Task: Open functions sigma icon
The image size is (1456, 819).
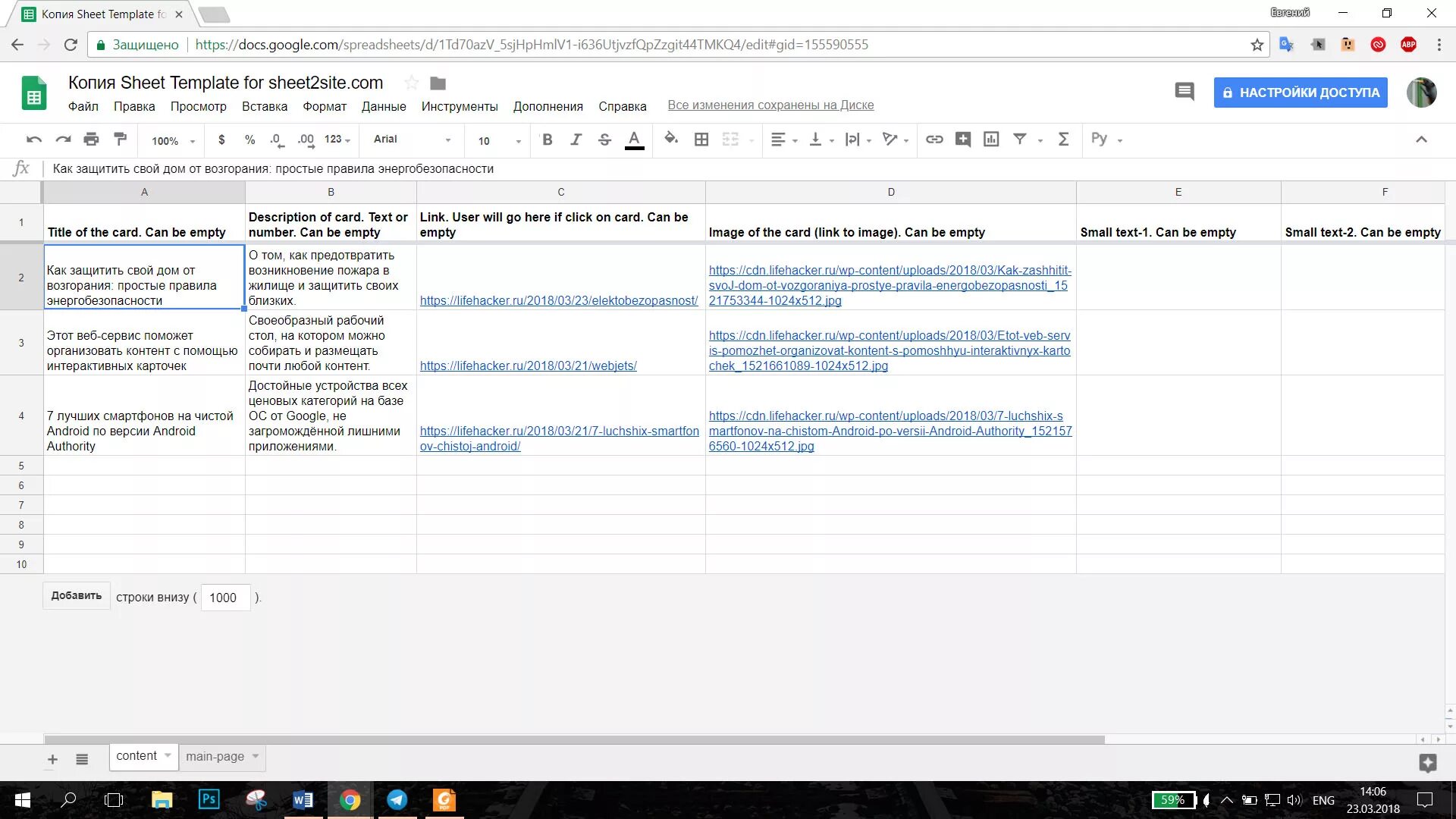Action: pyautogui.click(x=1063, y=140)
